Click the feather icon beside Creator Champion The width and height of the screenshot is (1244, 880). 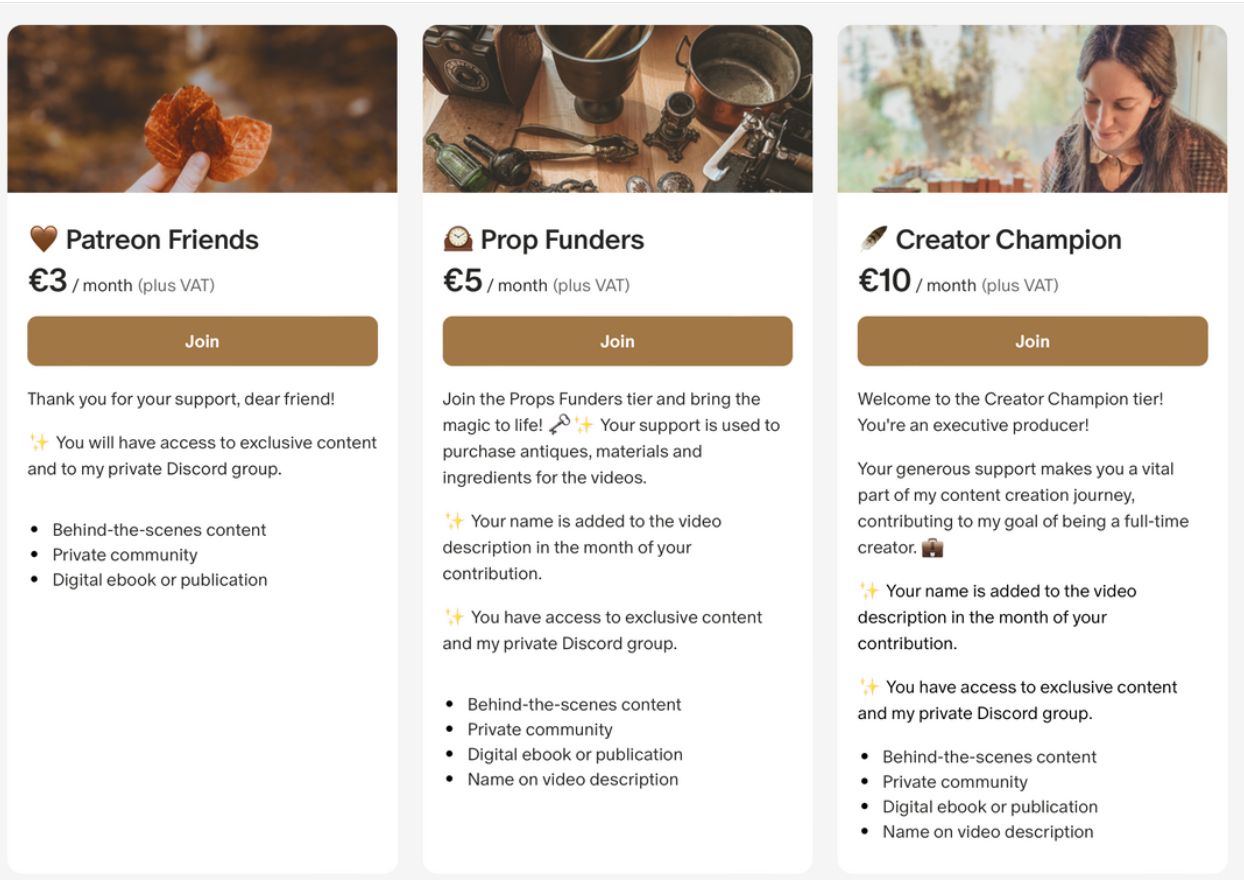(x=871, y=238)
